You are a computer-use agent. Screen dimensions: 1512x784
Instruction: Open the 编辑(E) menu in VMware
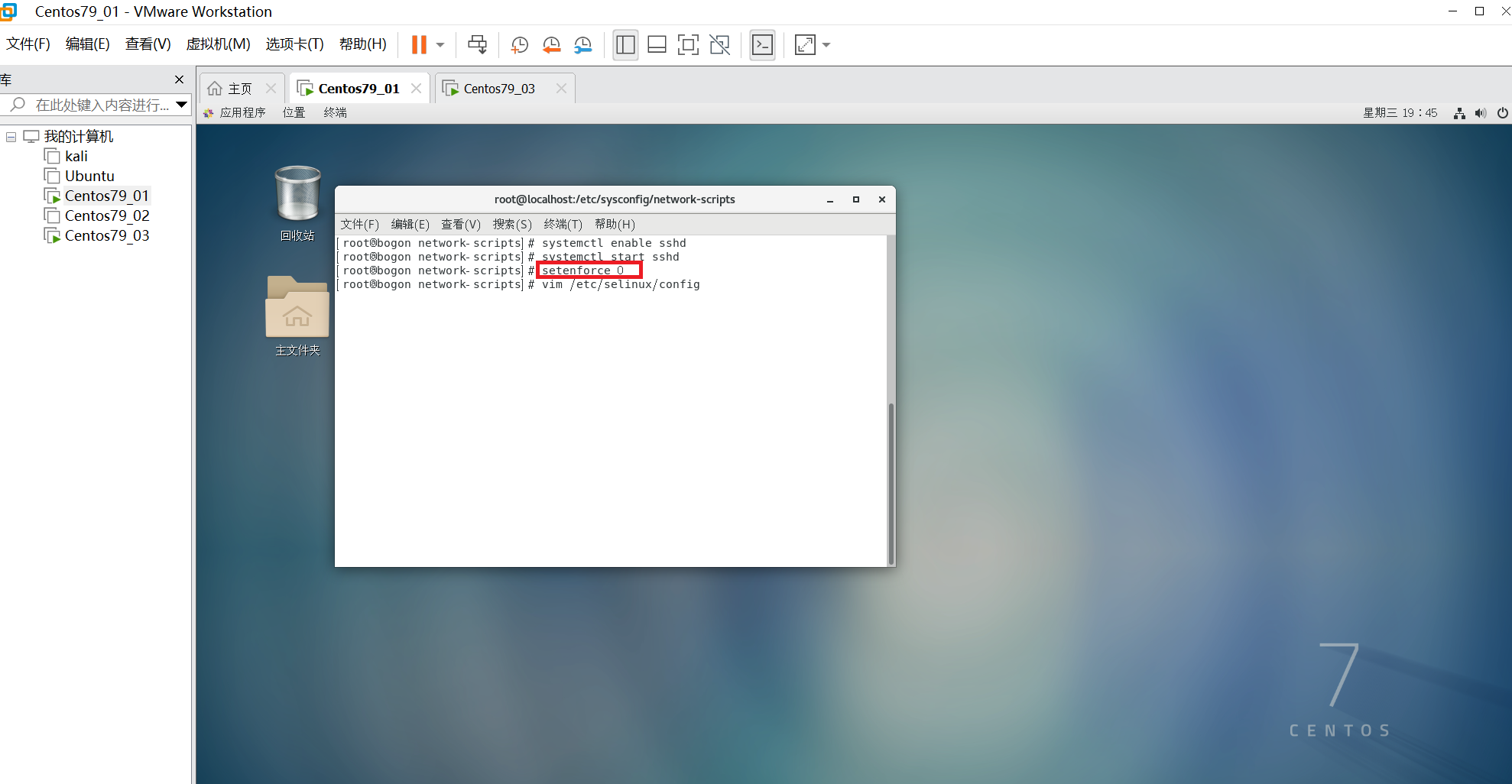[x=88, y=44]
